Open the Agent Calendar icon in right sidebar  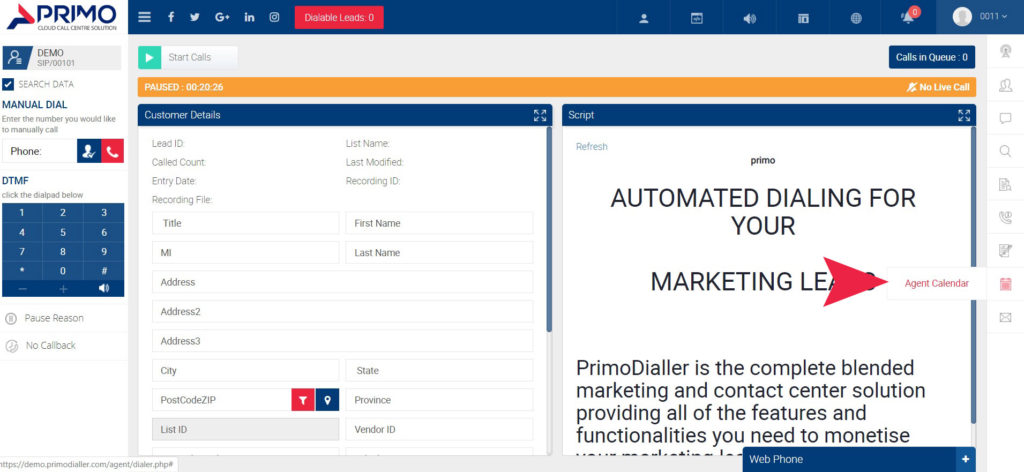(1005, 284)
